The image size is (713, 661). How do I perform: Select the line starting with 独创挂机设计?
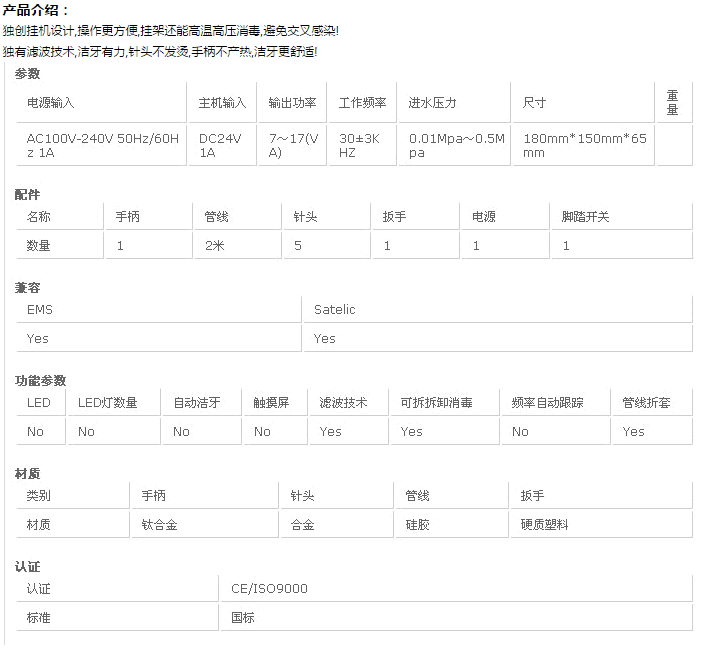click(171, 31)
